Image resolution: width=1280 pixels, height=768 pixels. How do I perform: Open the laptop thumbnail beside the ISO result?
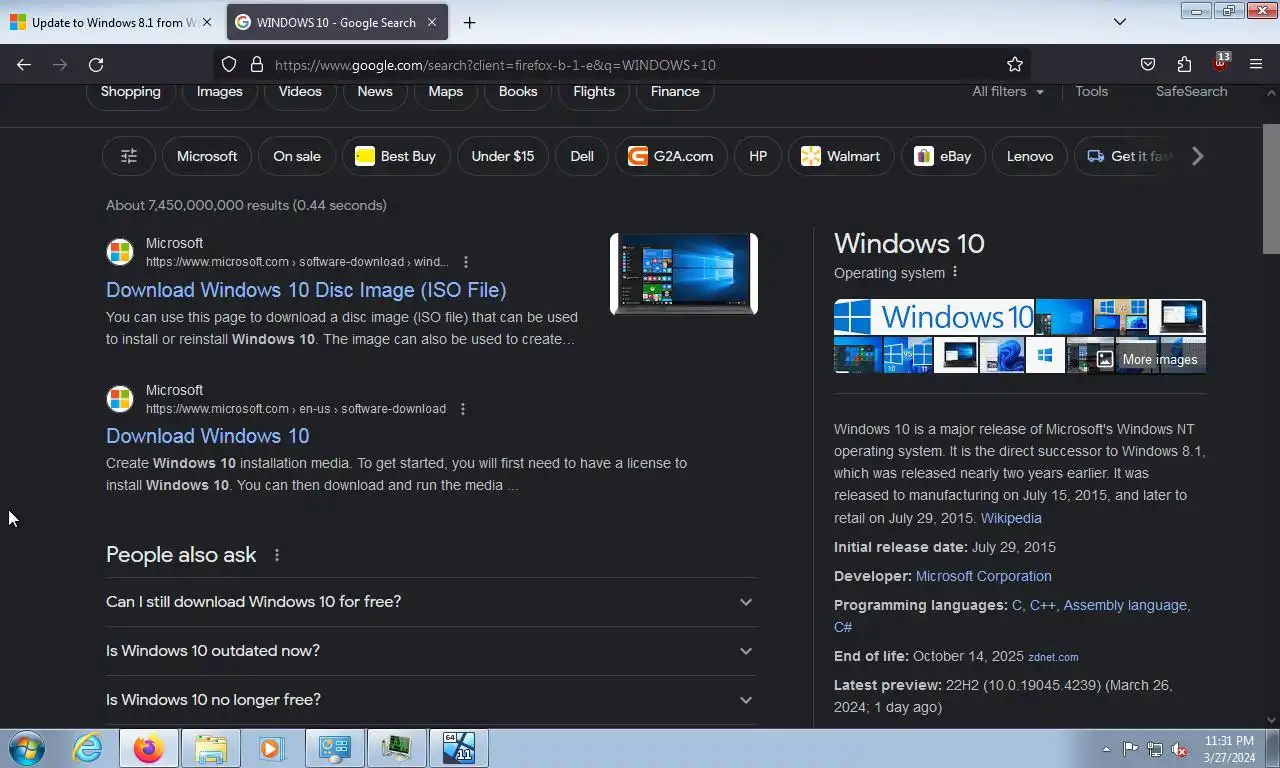(684, 274)
